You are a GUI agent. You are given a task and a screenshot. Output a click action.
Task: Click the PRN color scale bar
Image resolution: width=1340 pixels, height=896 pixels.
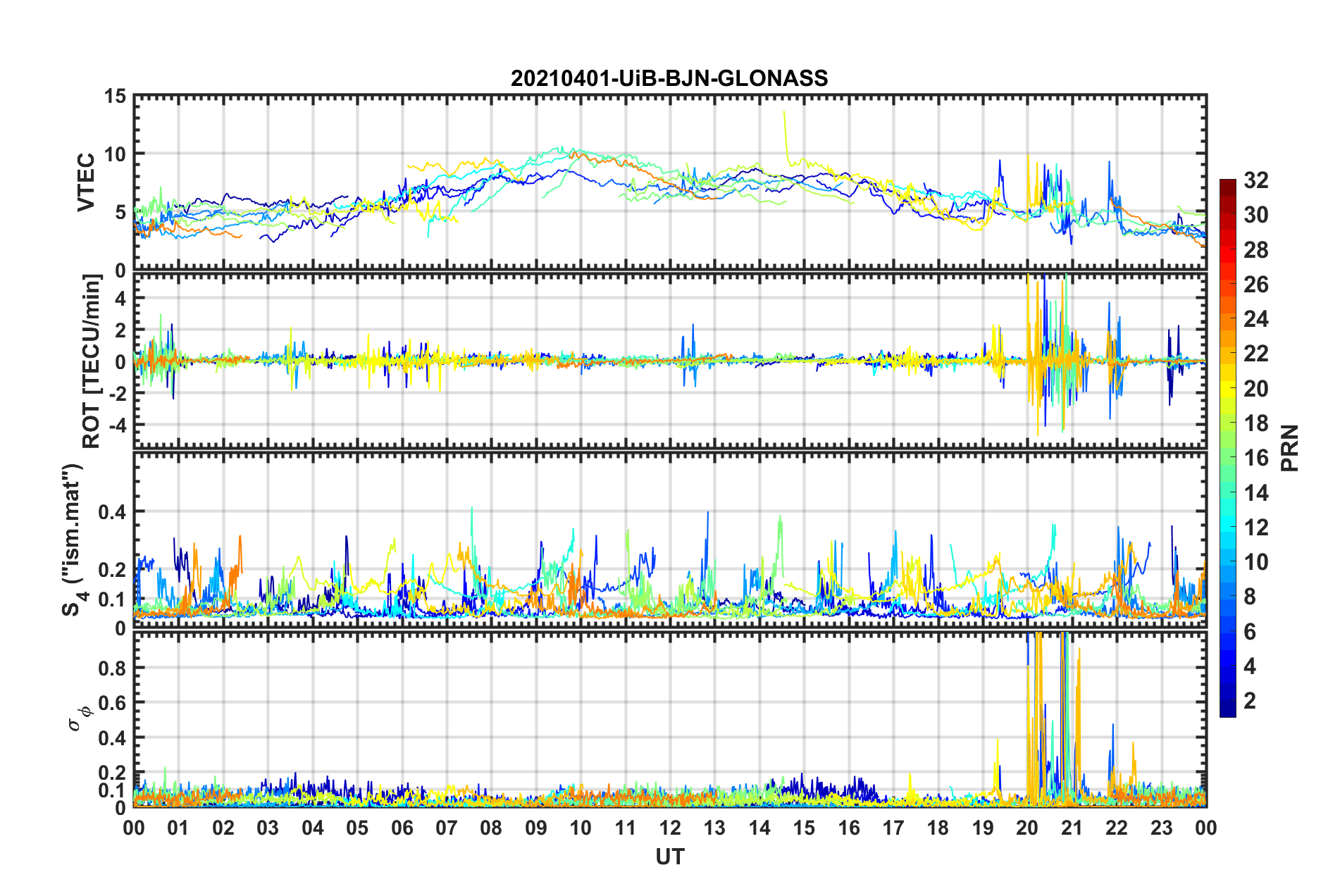[1228, 448]
